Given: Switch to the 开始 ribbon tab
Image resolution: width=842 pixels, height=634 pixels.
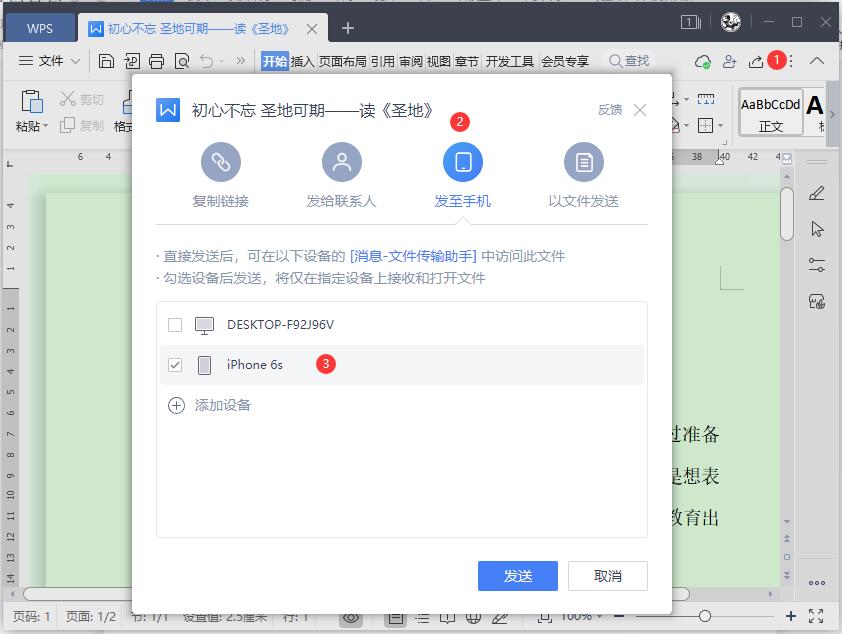Looking at the screenshot, I should coord(275,61).
